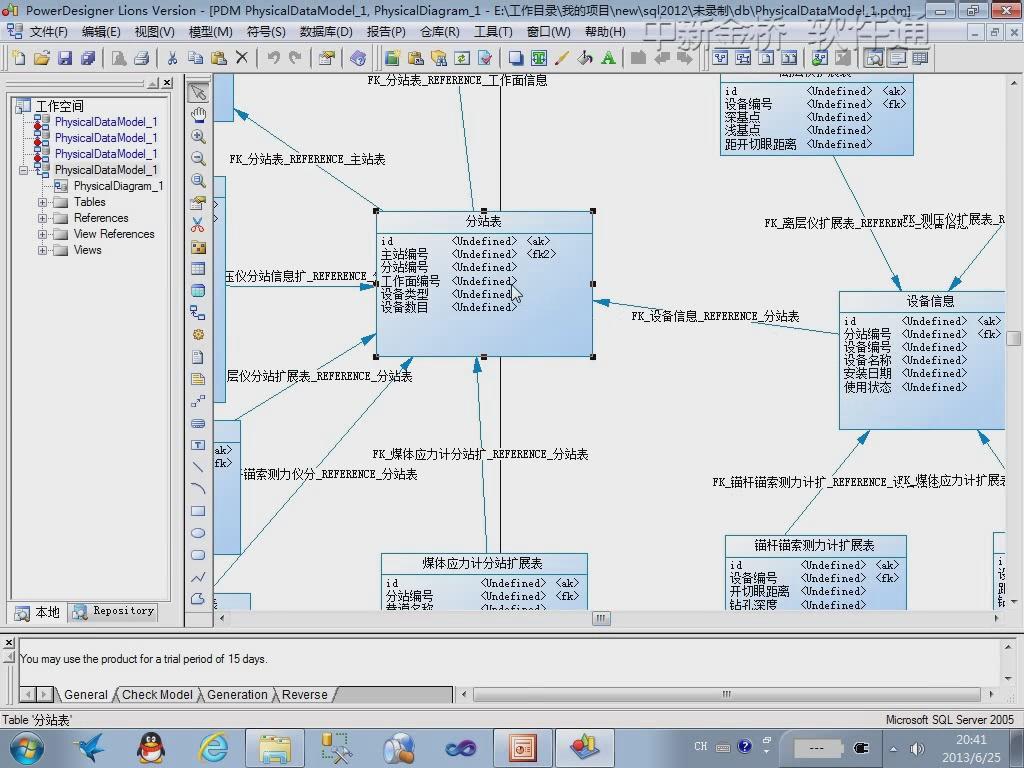Image resolution: width=1024 pixels, height=768 pixels.
Task: Pick the Zoom Out tool in palette
Action: [x=199, y=159]
